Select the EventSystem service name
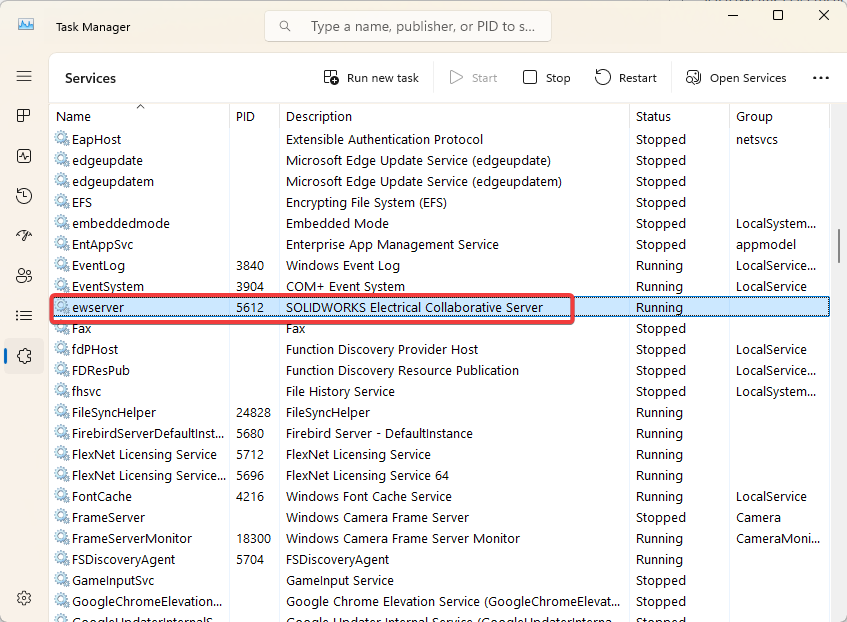 pyautogui.click(x=108, y=286)
